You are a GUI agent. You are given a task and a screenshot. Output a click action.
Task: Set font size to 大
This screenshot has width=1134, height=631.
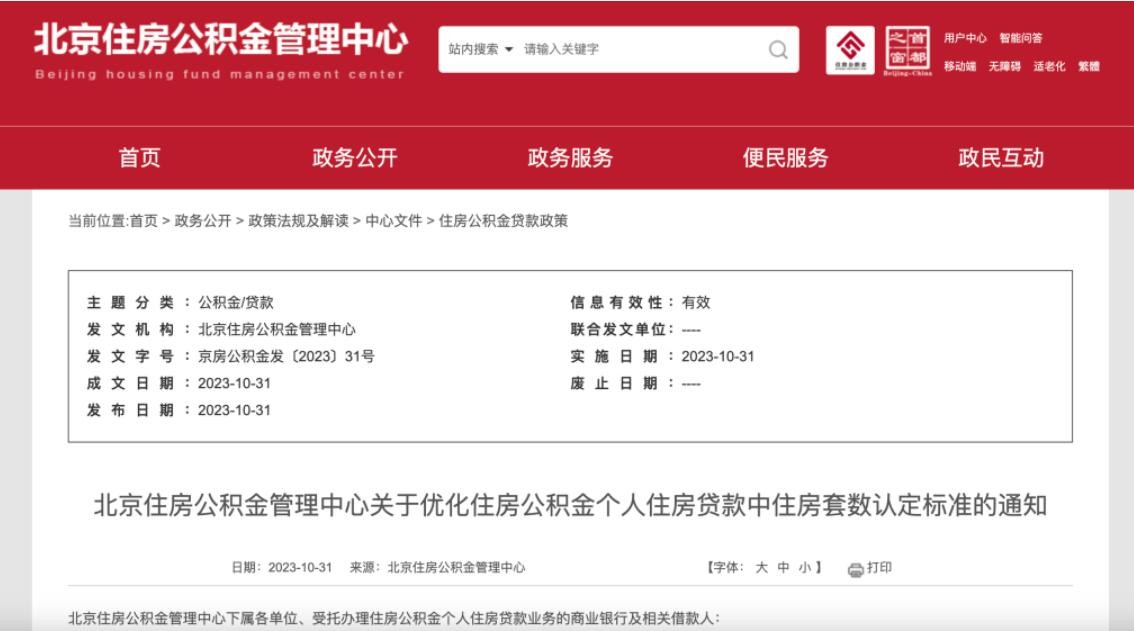[761, 567]
